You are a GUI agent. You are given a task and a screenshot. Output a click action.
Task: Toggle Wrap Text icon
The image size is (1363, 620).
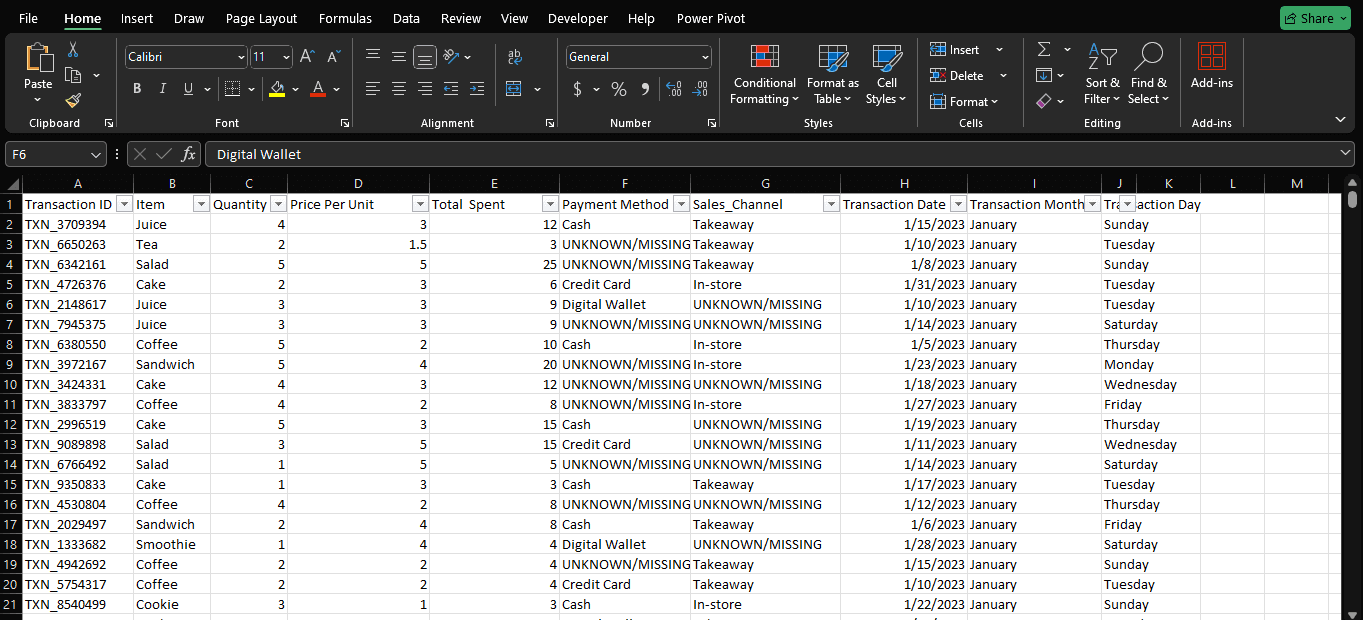coord(515,57)
